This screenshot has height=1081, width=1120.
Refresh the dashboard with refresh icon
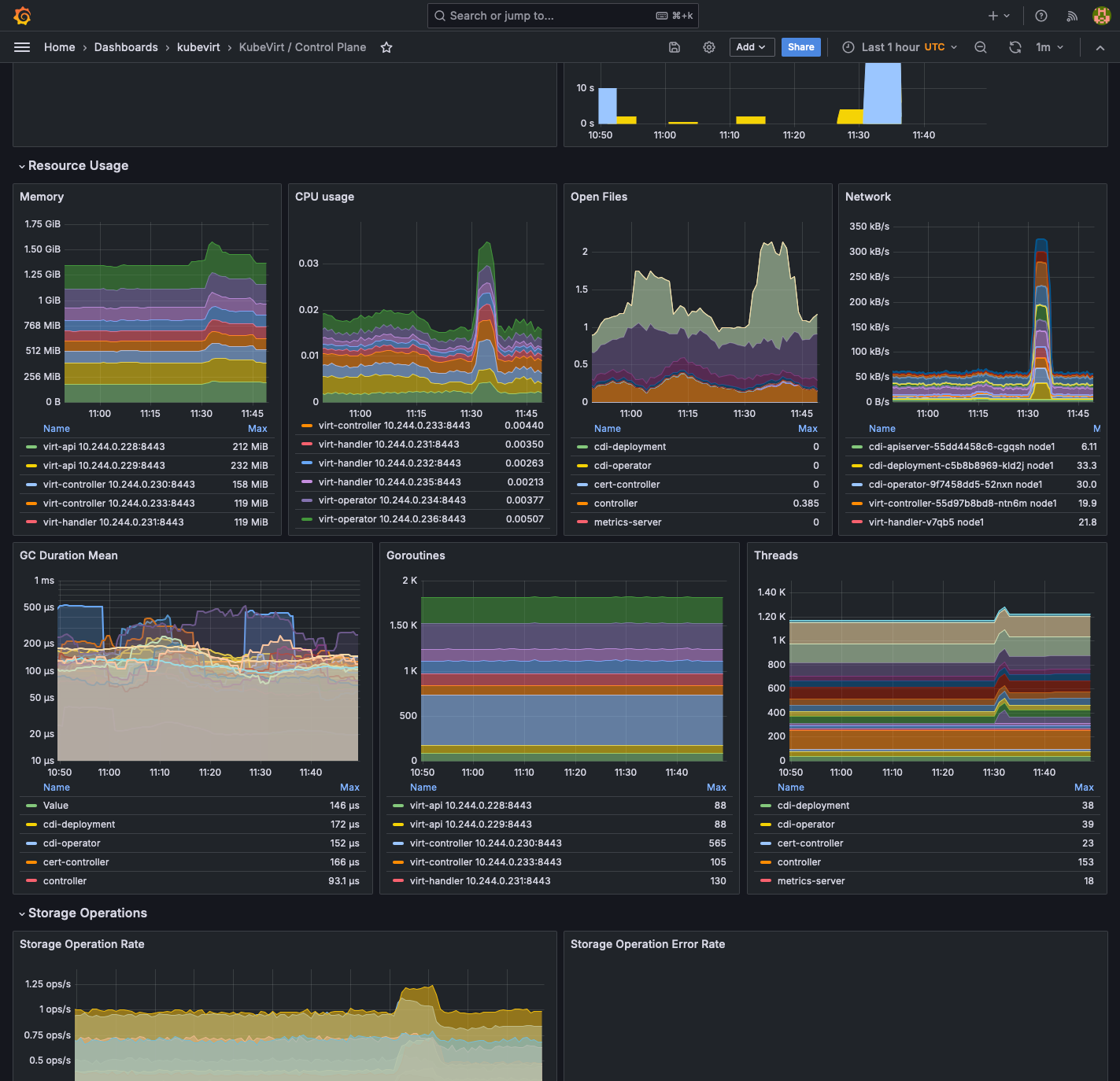(1015, 47)
